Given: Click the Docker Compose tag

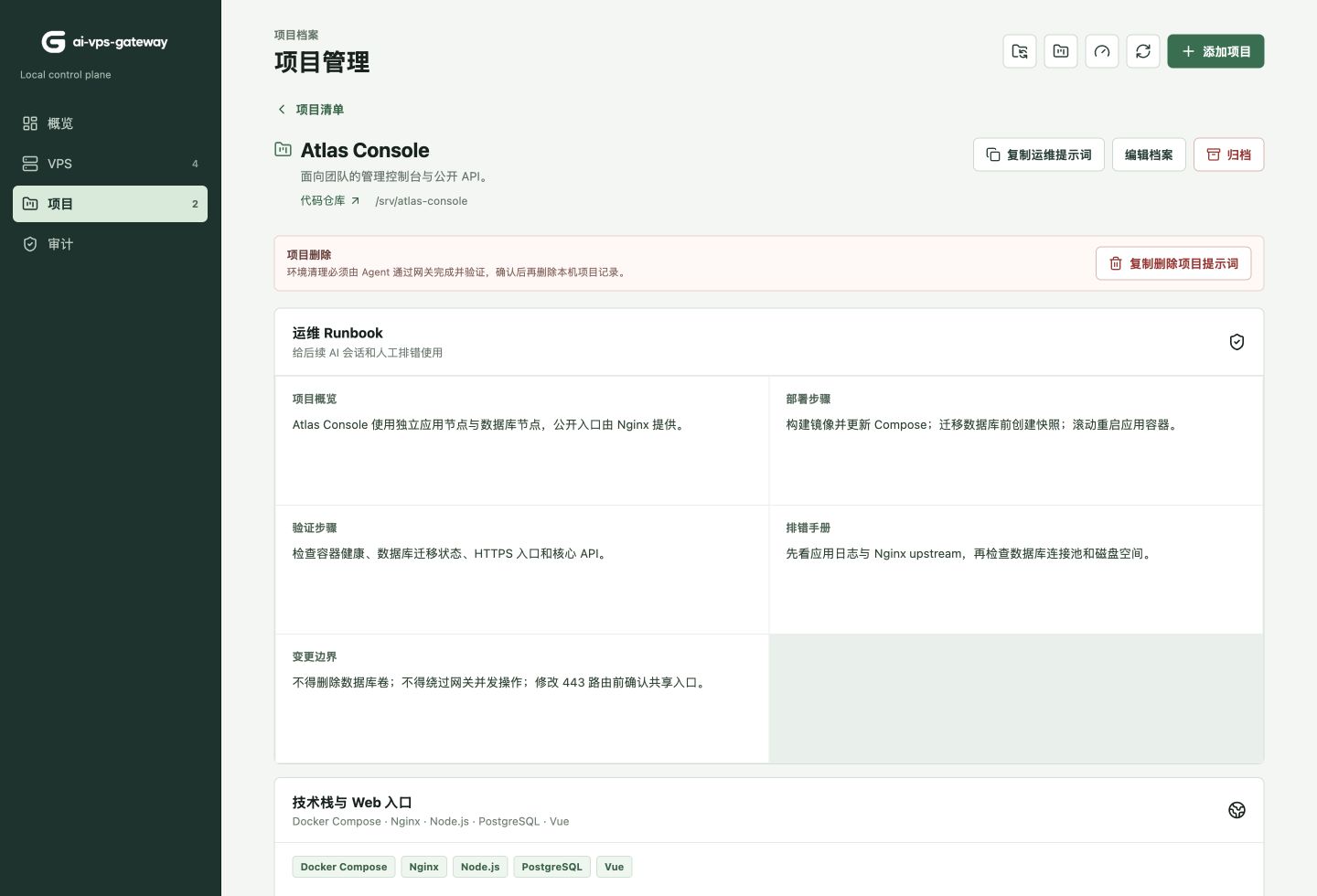Looking at the screenshot, I should [344, 867].
